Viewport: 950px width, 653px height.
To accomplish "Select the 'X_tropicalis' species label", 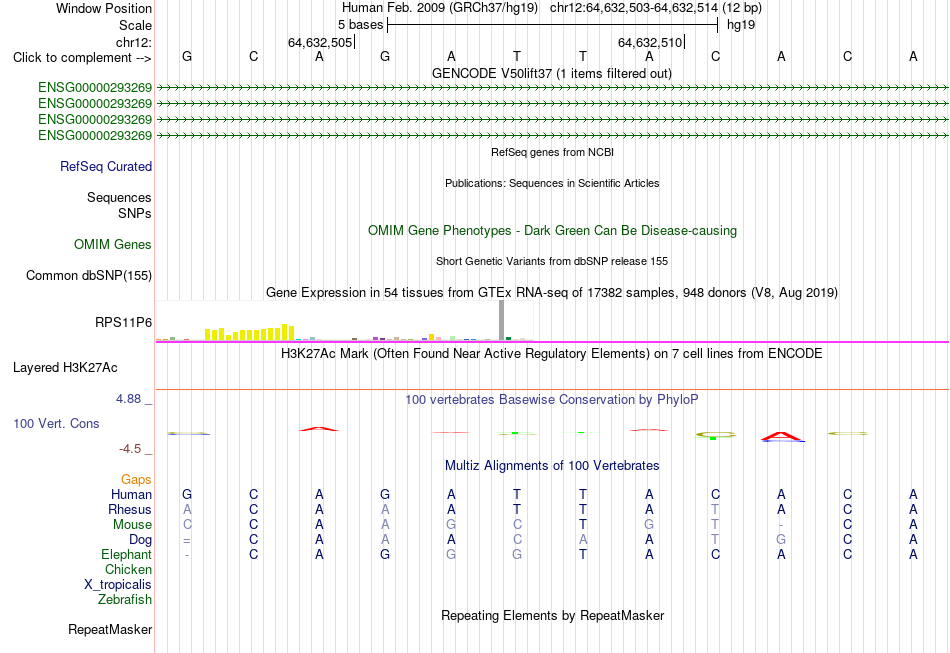I will pyautogui.click(x=118, y=585).
